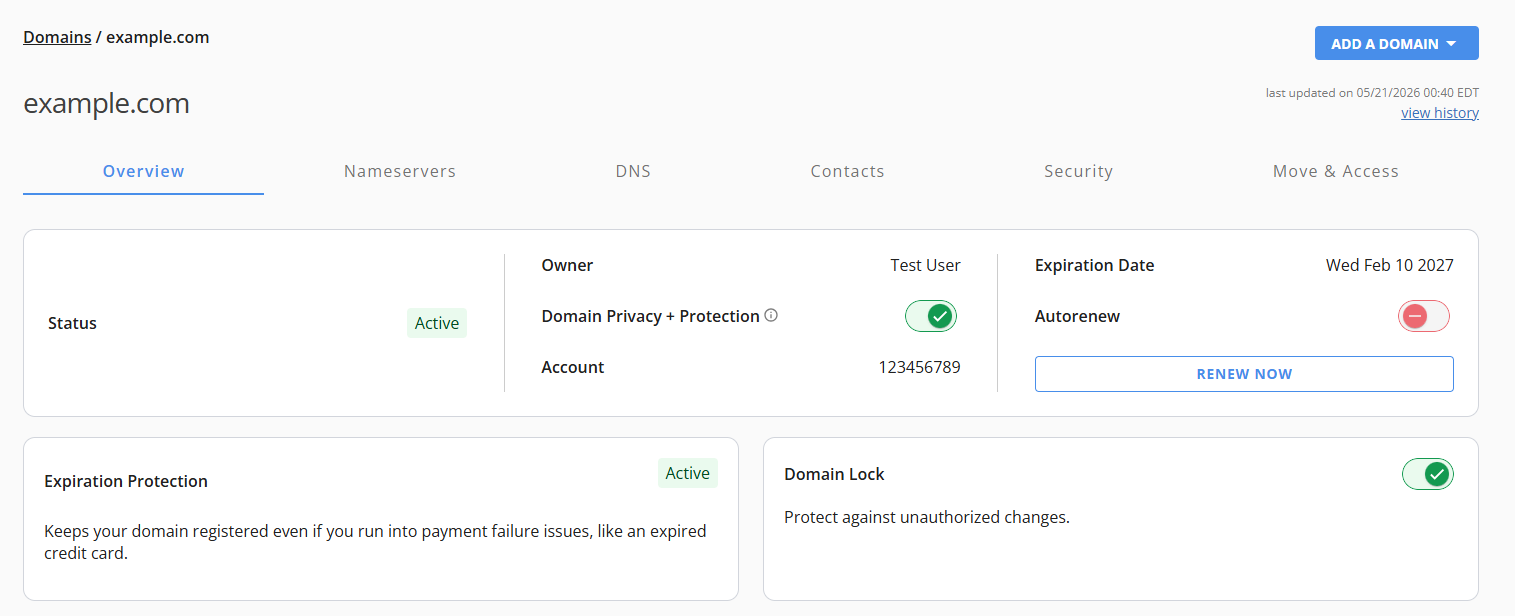Go to the DNS tab
This screenshot has width=1515, height=616.
(x=633, y=171)
